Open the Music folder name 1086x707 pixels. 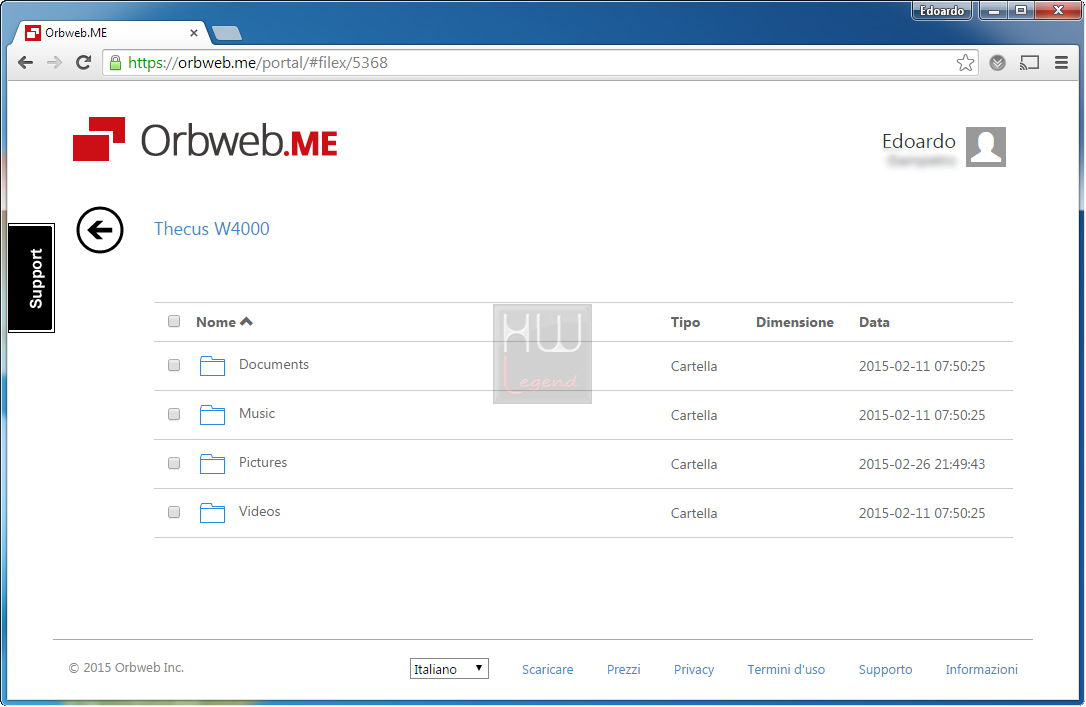pos(257,413)
